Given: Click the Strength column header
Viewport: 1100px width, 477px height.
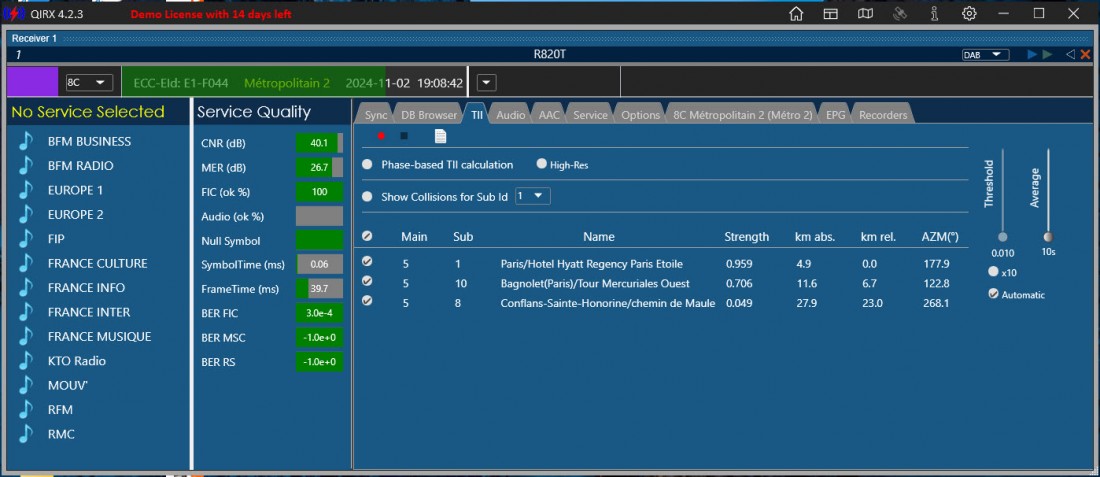Looking at the screenshot, I should pyautogui.click(x=746, y=236).
